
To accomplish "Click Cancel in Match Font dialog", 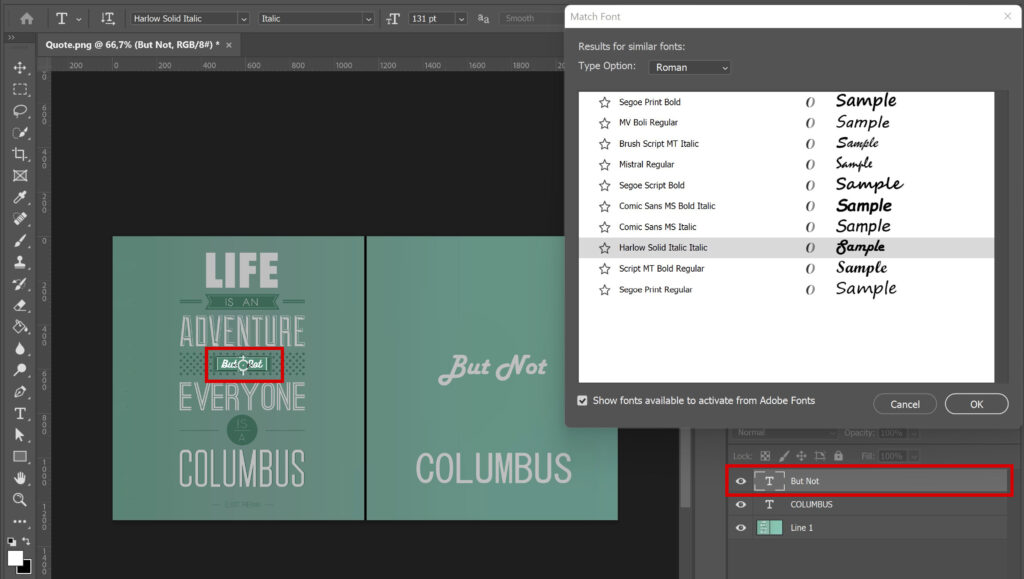I will pyautogui.click(x=904, y=404).
